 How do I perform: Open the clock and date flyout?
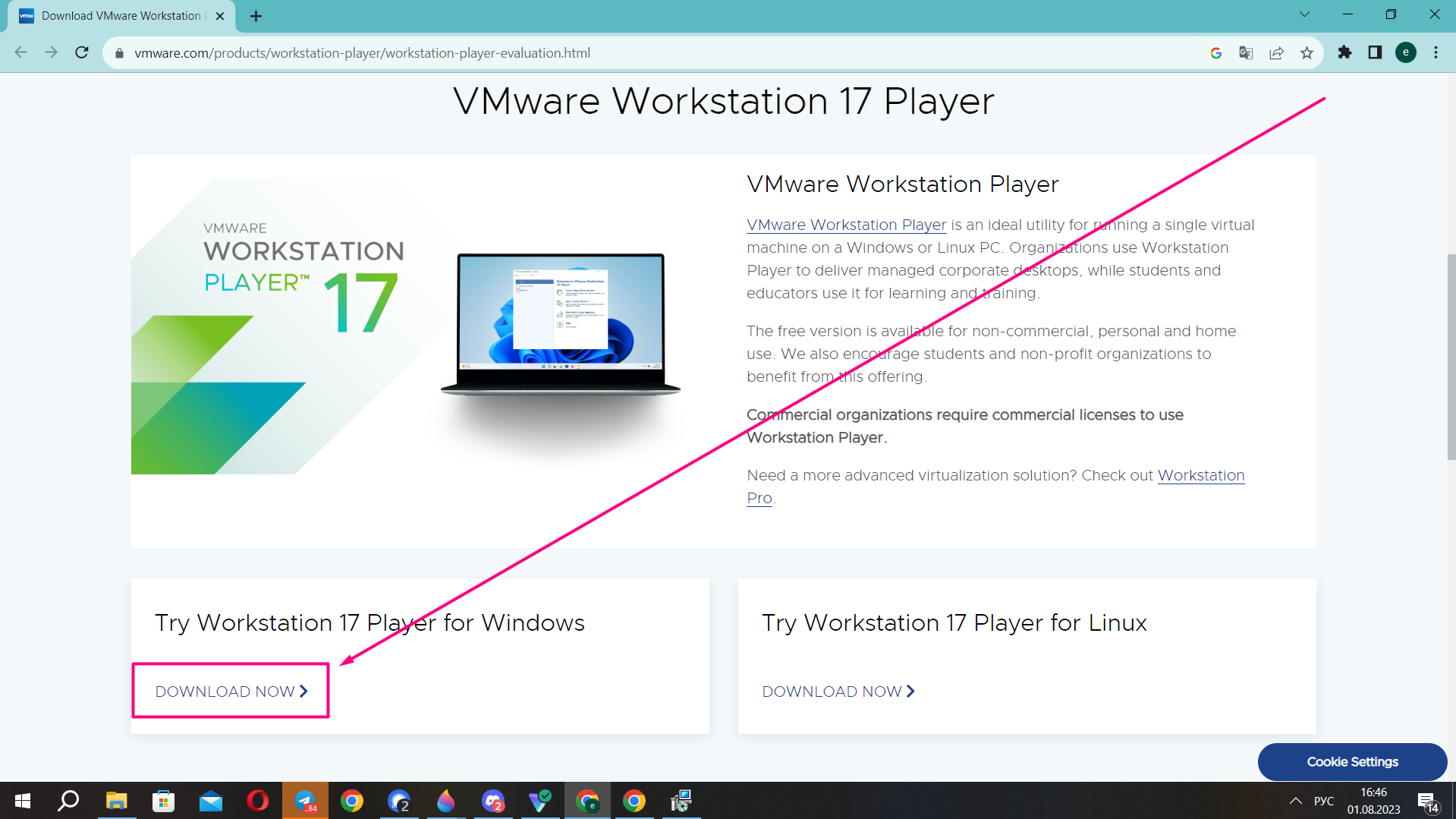pos(1373,801)
